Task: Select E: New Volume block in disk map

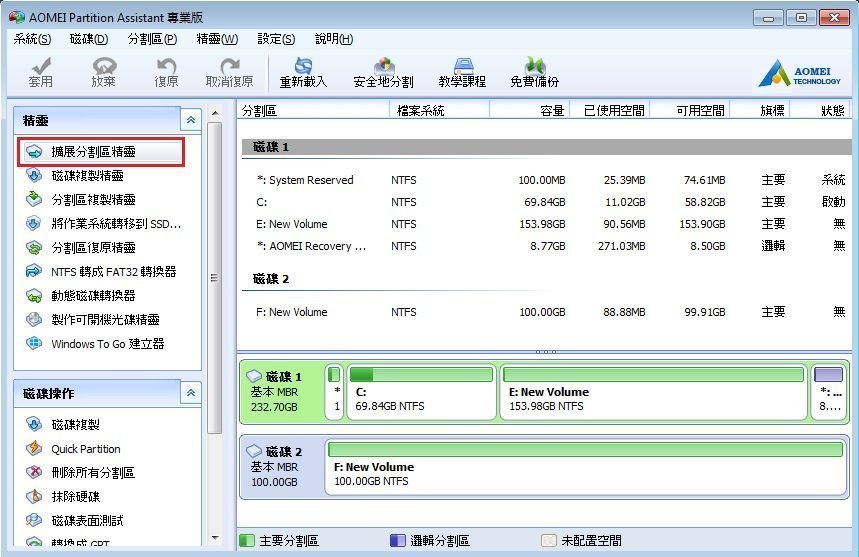Action: [x=653, y=392]
